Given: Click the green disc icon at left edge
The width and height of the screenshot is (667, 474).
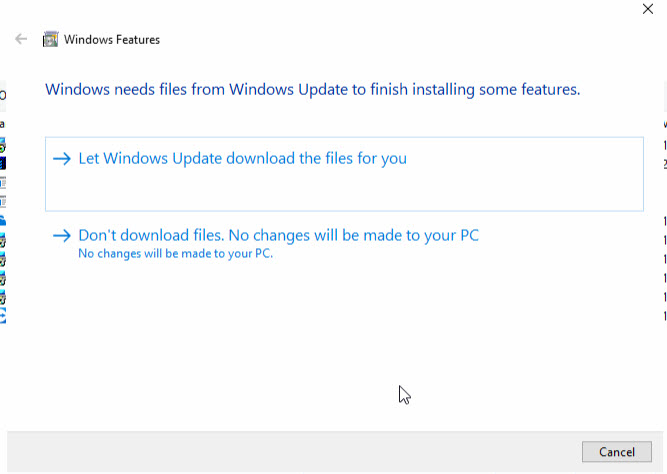Looking at the screenshot, I should (3, 146).
